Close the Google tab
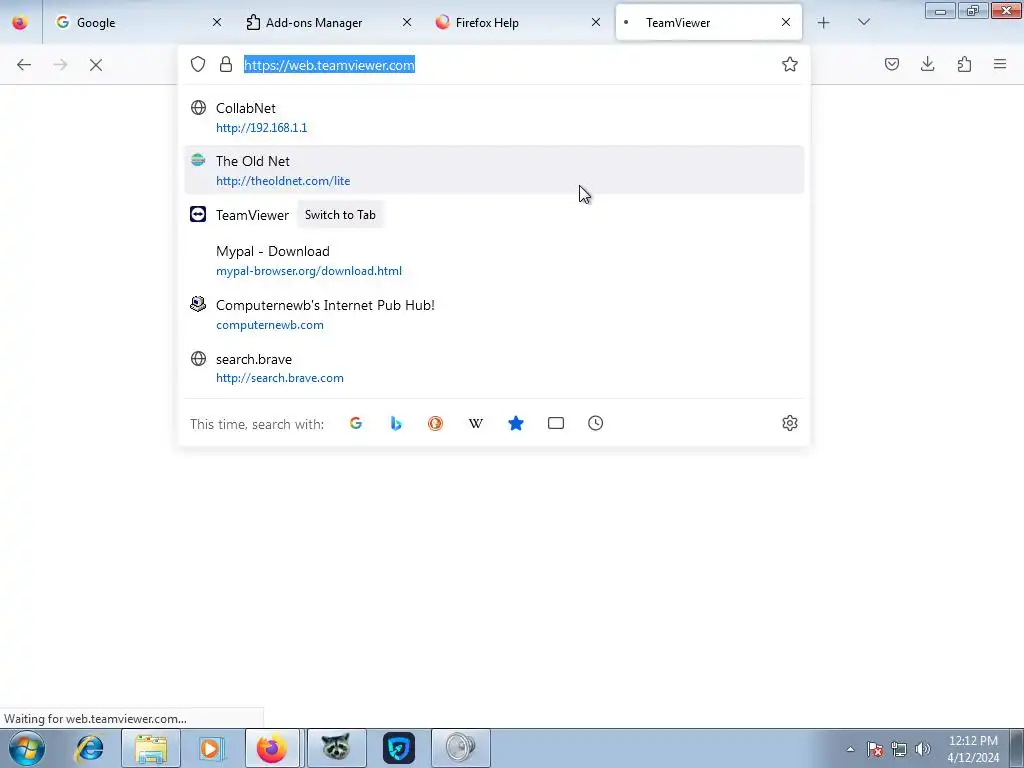 click(217, 22)
